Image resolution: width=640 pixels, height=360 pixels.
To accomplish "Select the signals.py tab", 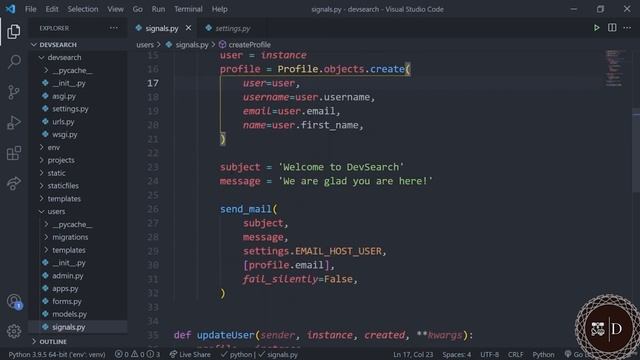I will coord(162,28).
